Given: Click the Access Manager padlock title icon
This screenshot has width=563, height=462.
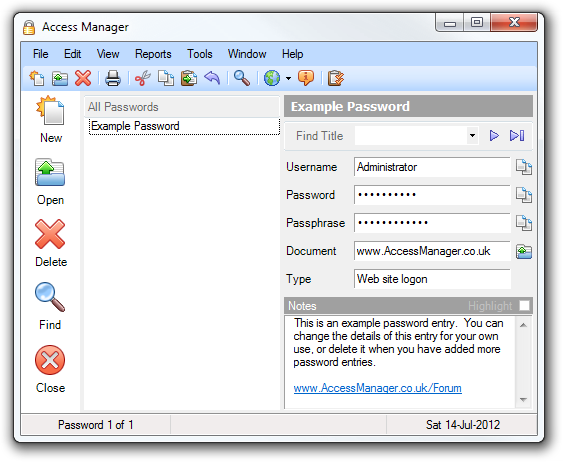Looking at the screenshot, I should click(29, 27).
